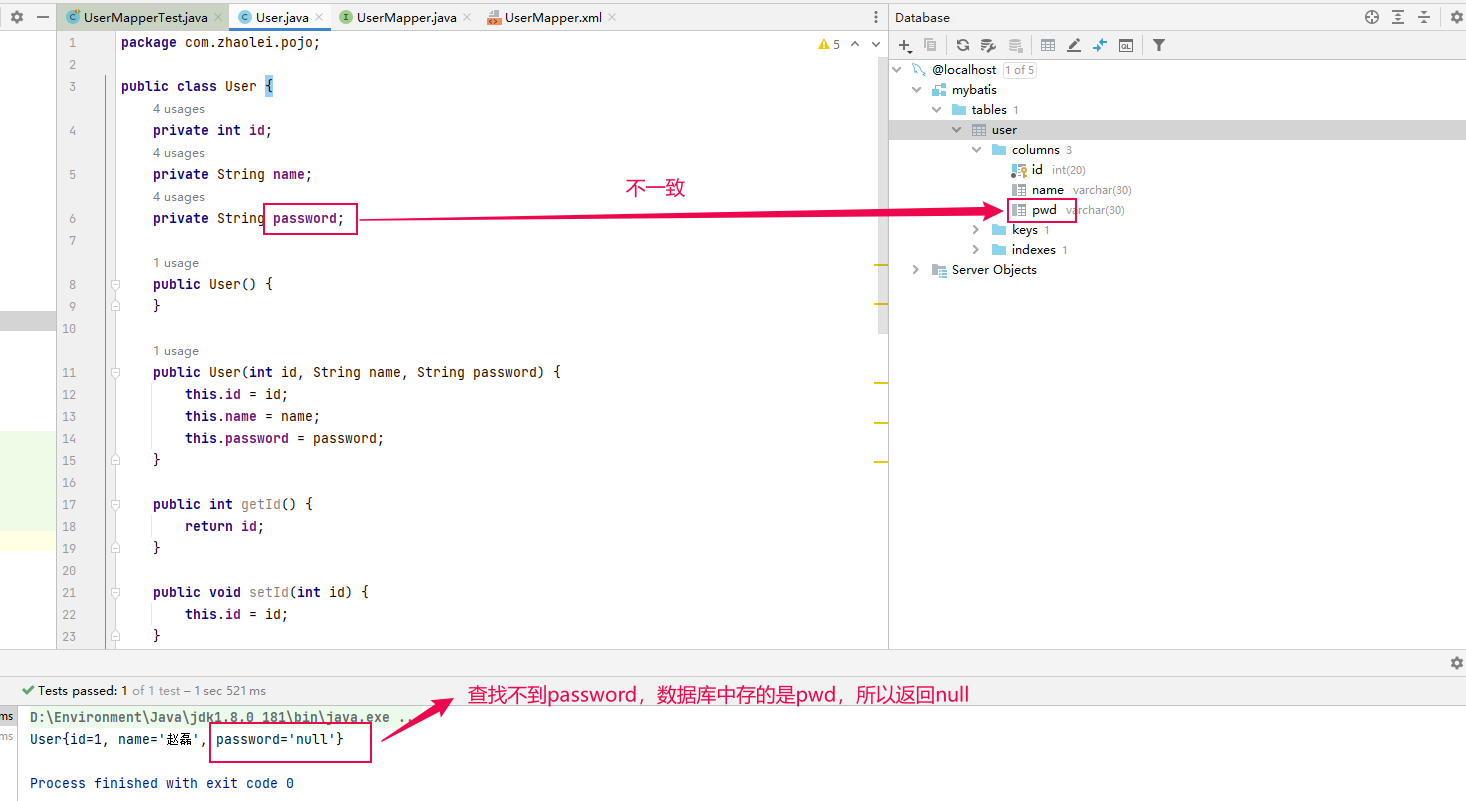This screenshot has width=1466, height=801.
Task: Click '4 usages' hint above name field
Action: click(x=179, y=153)
